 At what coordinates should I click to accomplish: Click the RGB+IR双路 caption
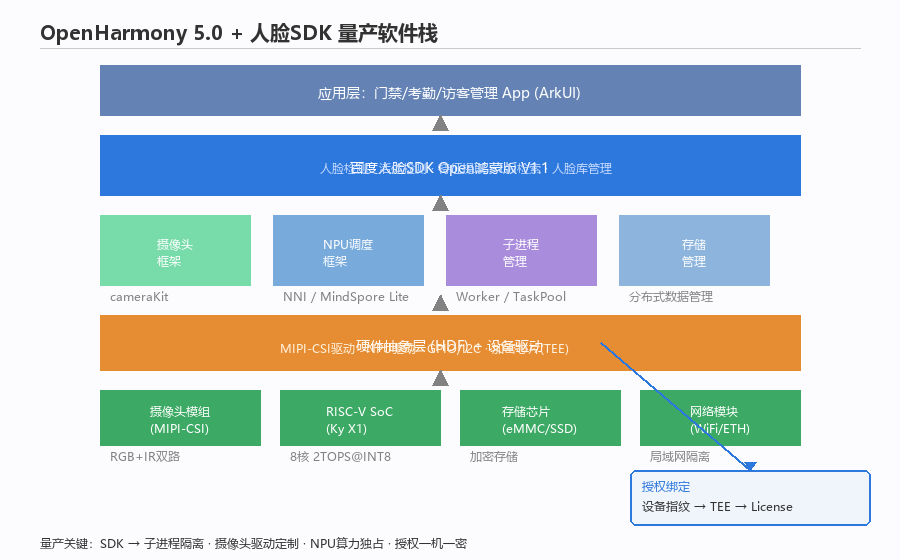tap(145, 457)
